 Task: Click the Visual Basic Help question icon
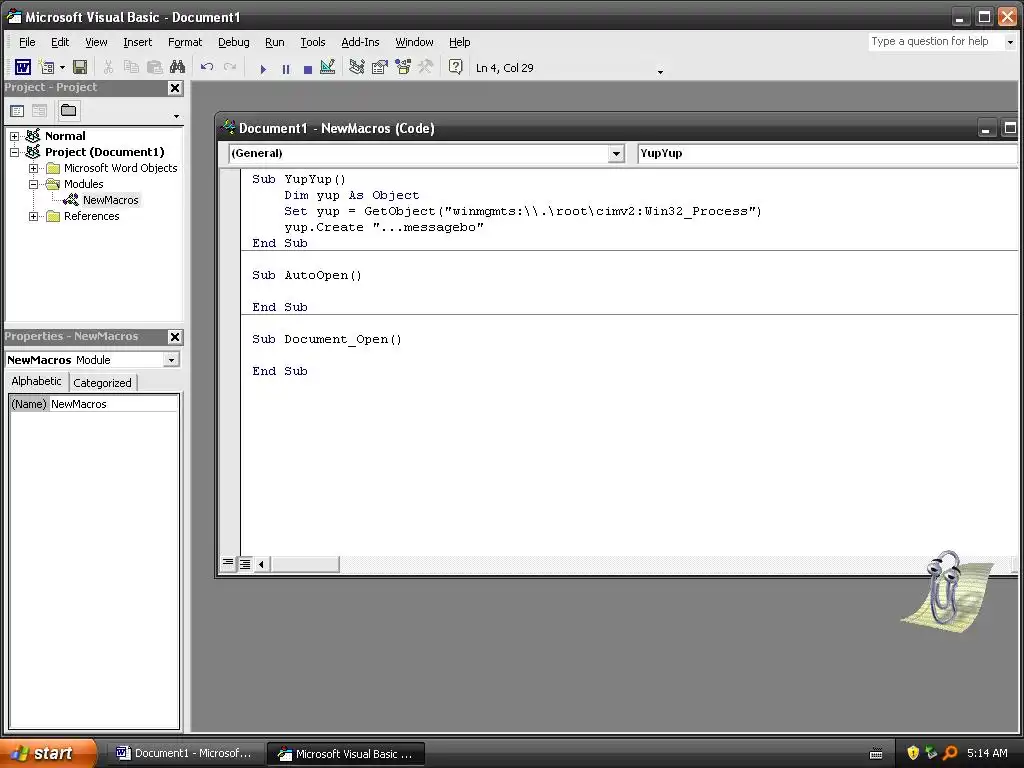(x=456, y=67)
